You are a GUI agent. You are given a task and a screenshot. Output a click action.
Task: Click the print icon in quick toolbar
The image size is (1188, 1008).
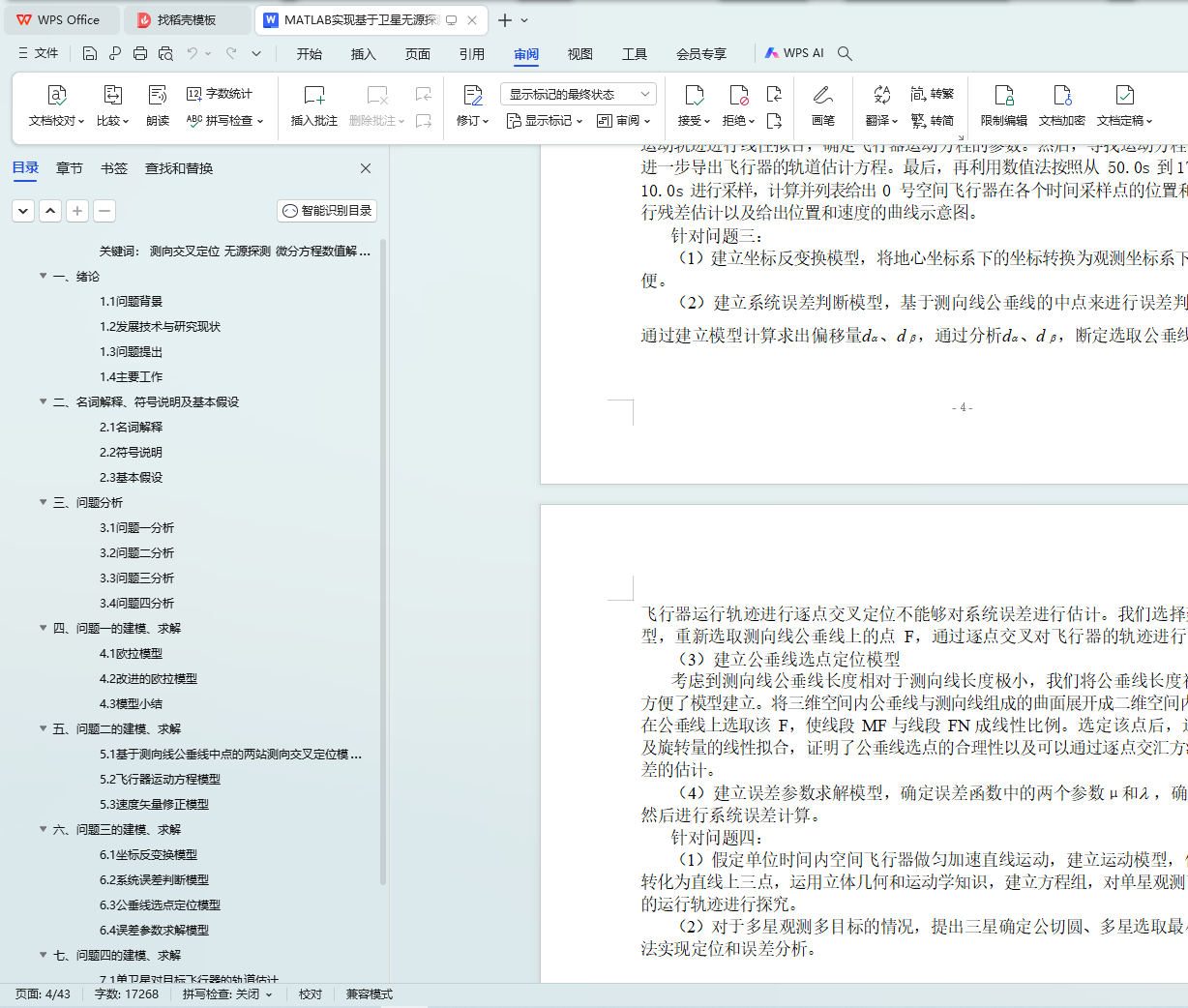coord(140,53)
